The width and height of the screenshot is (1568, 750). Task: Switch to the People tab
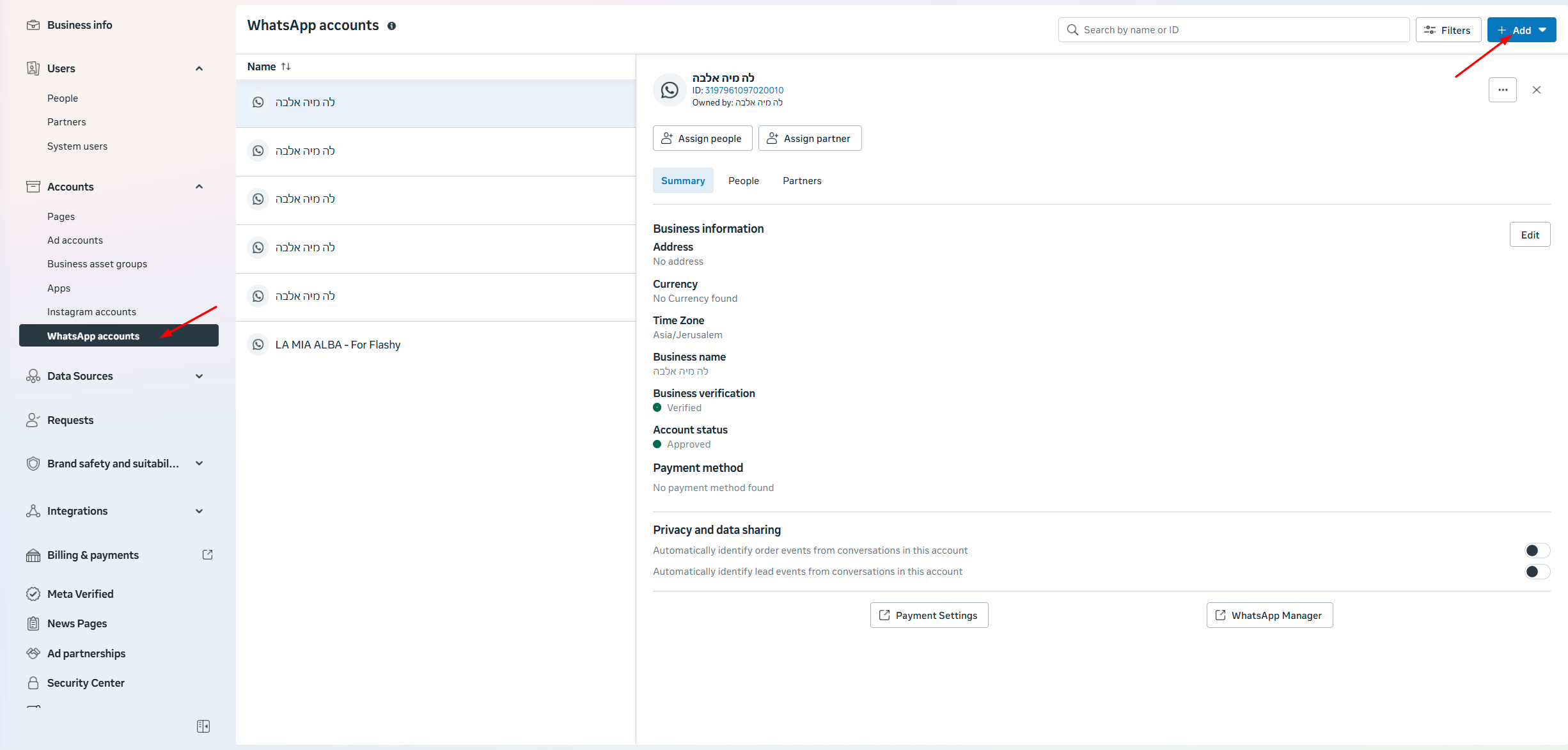click(743, 181)
